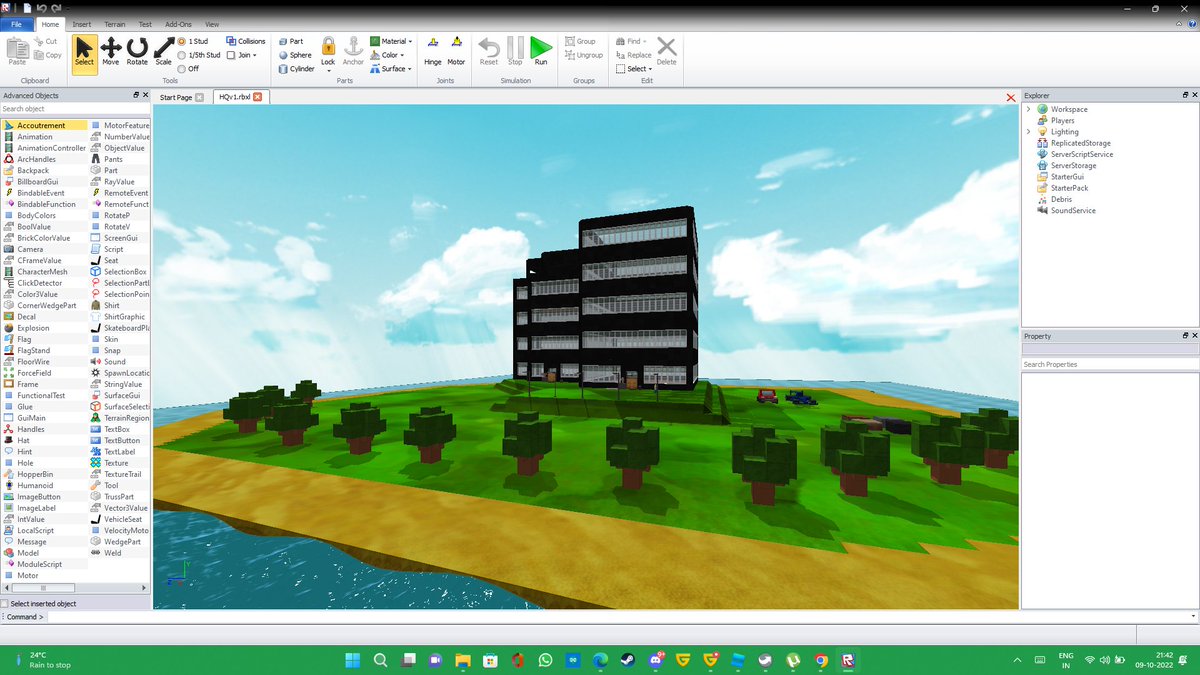Open the weather widget on taskbar

45,660
